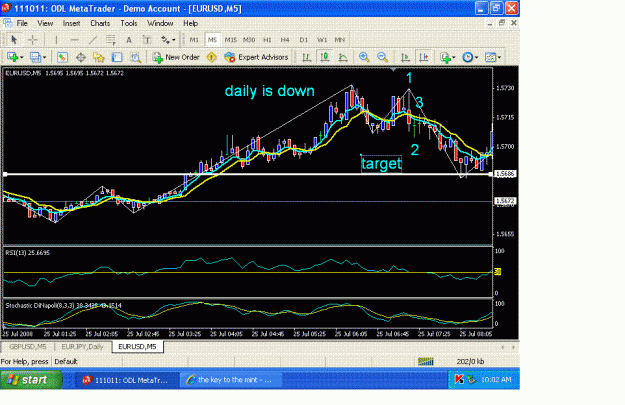Open the Charts menu
The height and width of the screenshot is (405, 625).
[x=100, y=23]
